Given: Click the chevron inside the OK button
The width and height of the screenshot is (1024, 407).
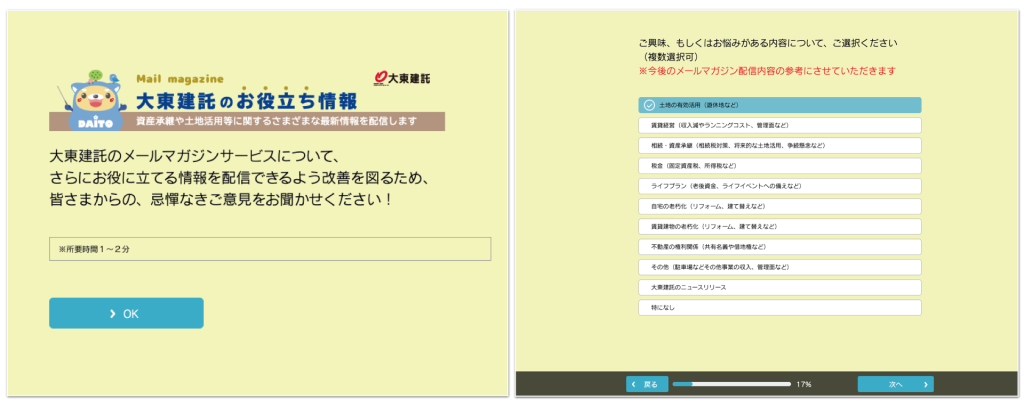Looking at the screenshot, I should [x=113, y=313].
